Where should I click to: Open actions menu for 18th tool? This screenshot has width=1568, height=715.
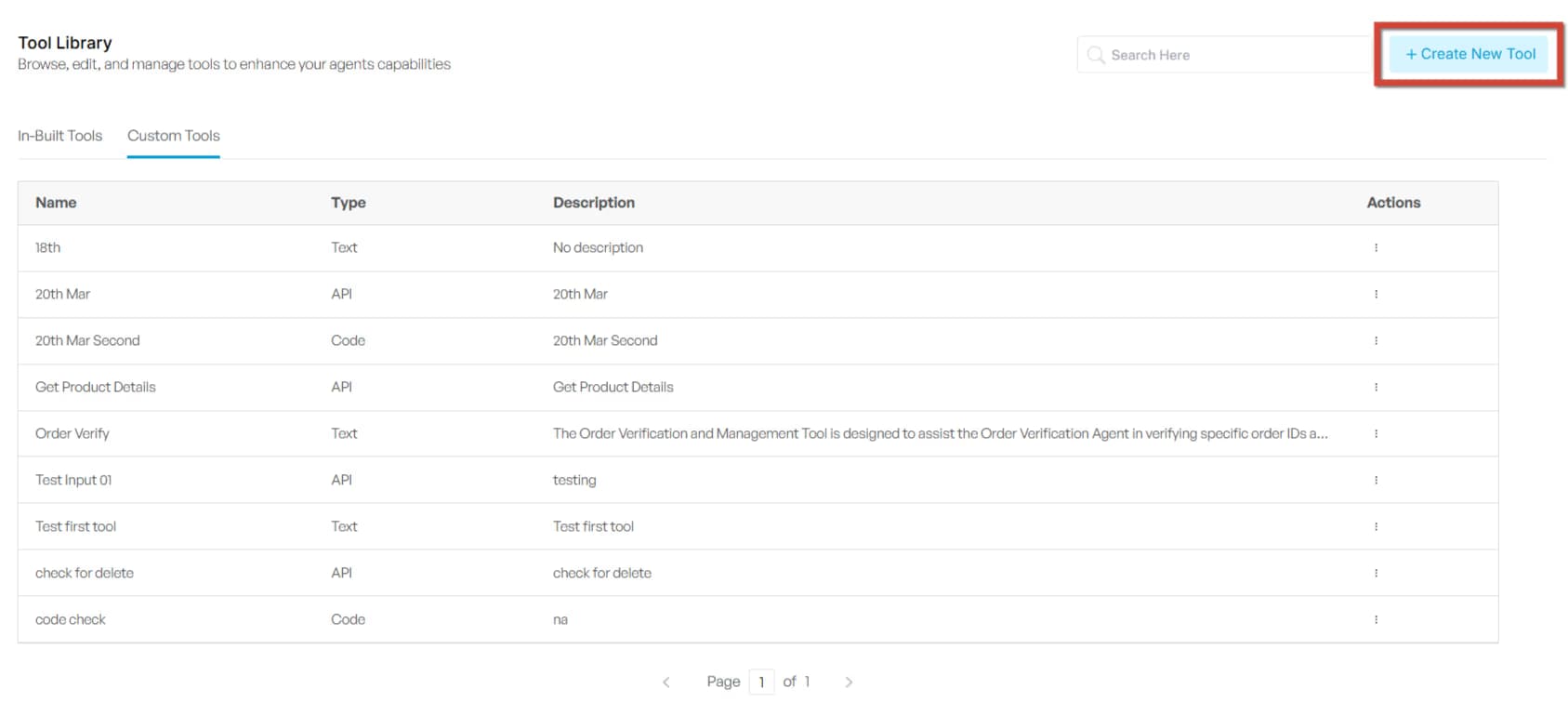1376,248
